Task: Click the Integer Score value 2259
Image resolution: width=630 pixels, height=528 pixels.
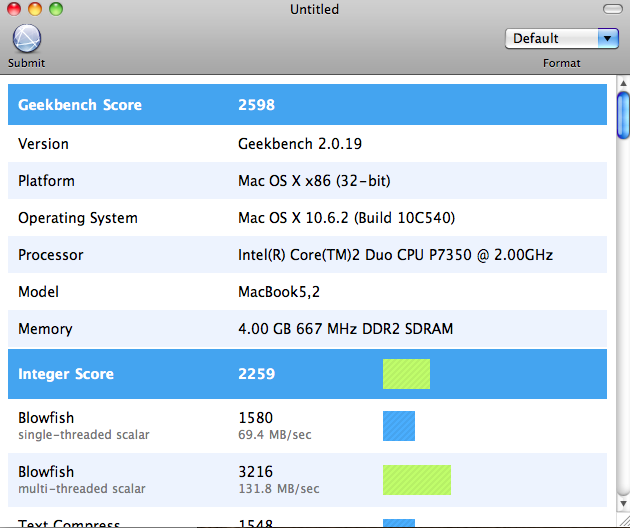Action: (x=256, y=374)
